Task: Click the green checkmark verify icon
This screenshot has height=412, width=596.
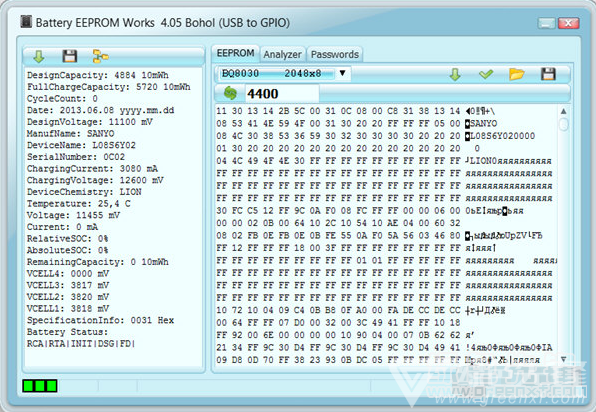Action: coord(486,74)
